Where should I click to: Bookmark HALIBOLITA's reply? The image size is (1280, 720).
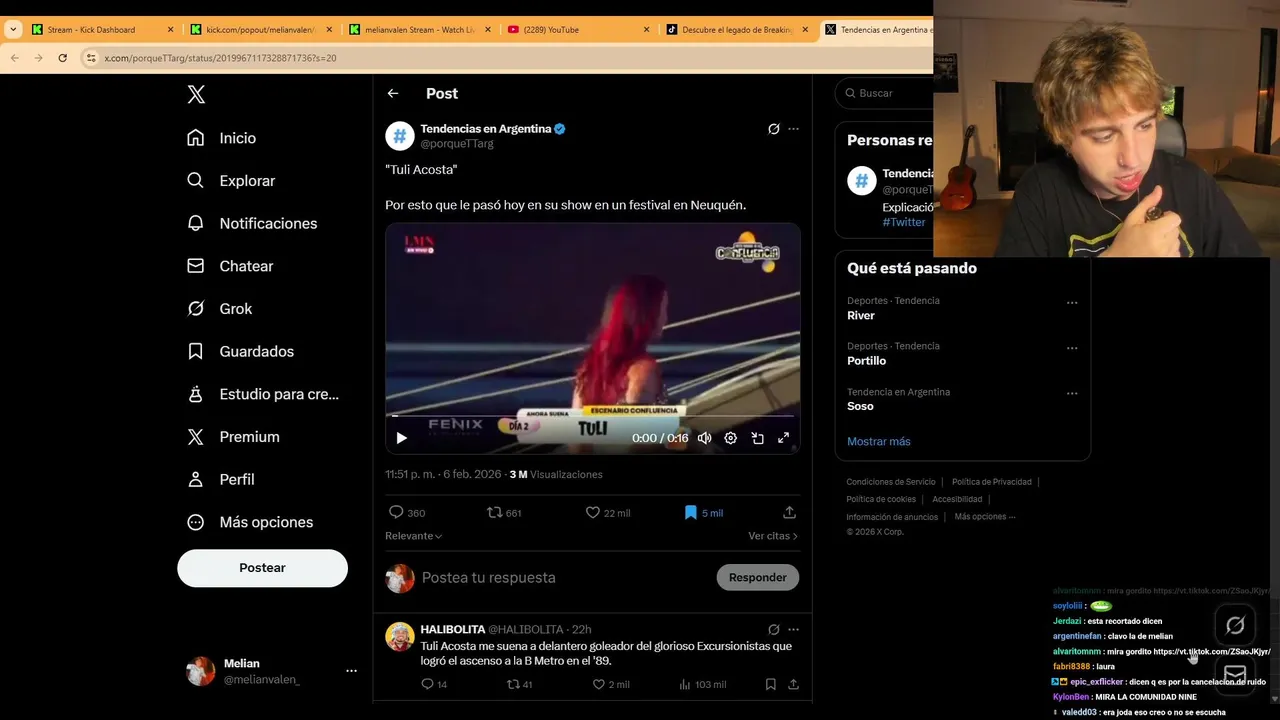770,684
